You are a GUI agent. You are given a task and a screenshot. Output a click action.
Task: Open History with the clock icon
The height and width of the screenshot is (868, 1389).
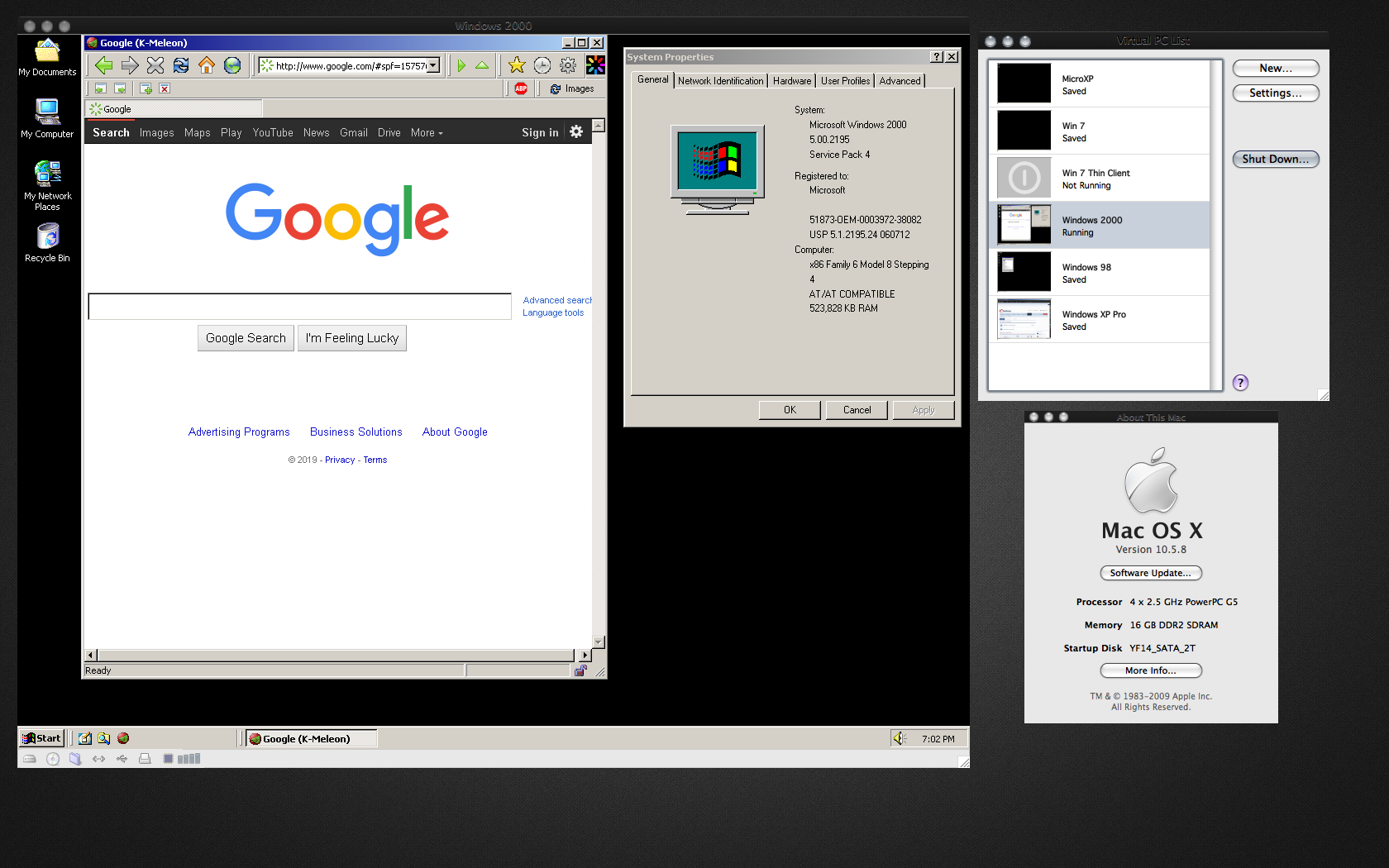click(542, 65)
